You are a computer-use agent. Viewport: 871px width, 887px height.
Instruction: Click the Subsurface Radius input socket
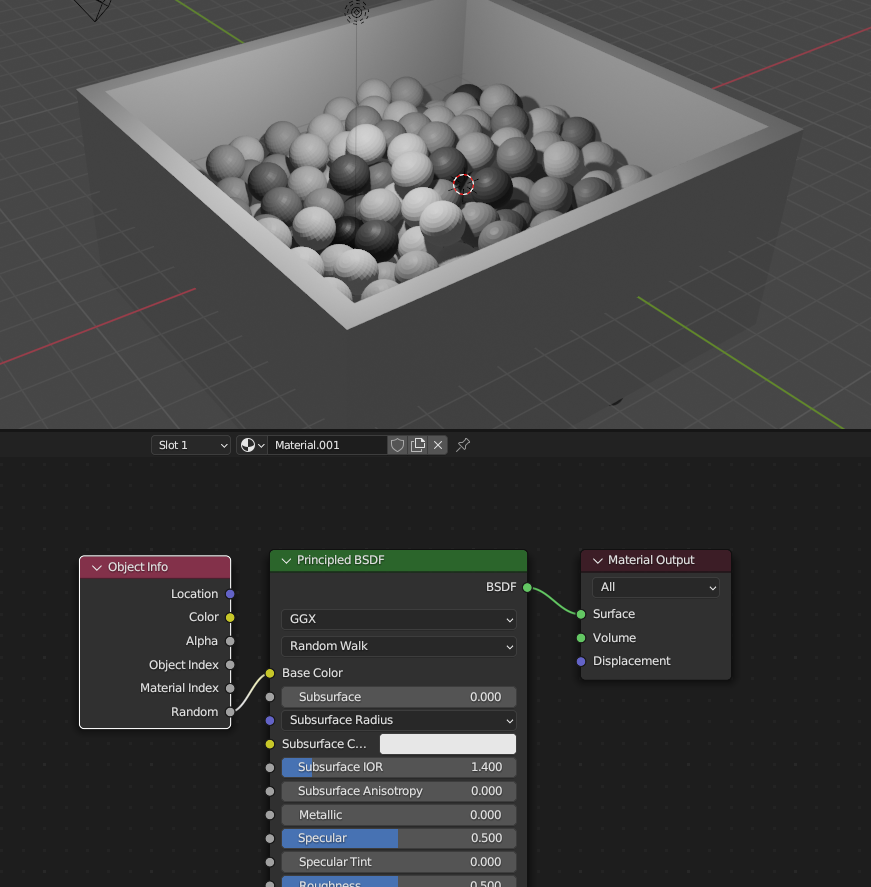click(x=270, y=721)
